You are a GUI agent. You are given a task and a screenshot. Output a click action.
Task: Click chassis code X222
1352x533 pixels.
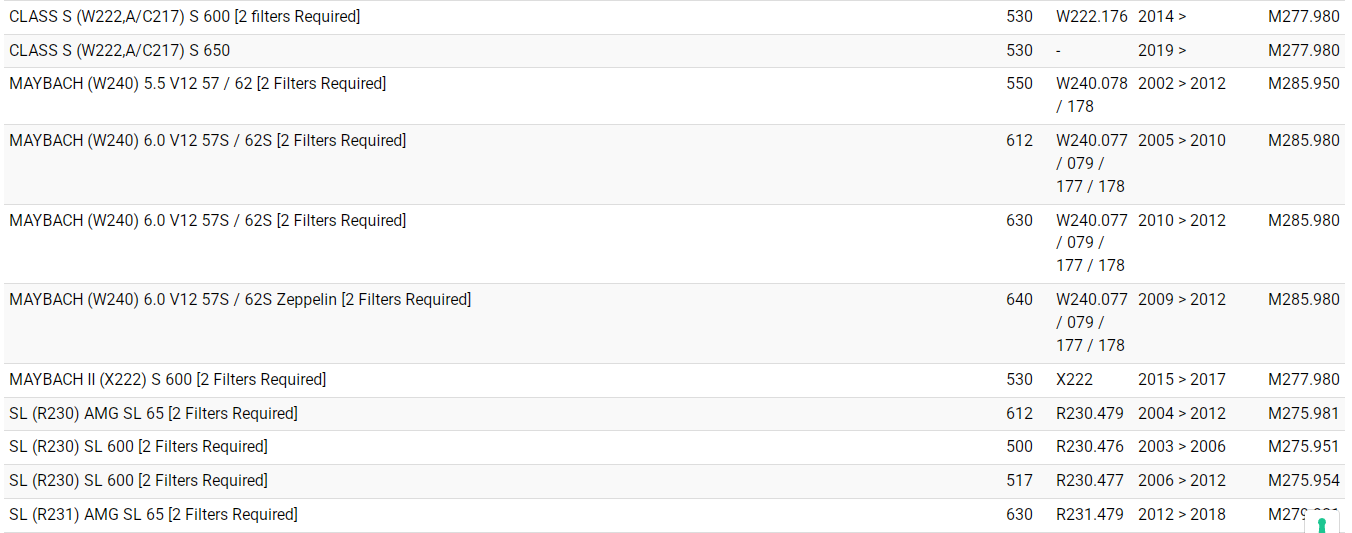(x=1074, y=380)
